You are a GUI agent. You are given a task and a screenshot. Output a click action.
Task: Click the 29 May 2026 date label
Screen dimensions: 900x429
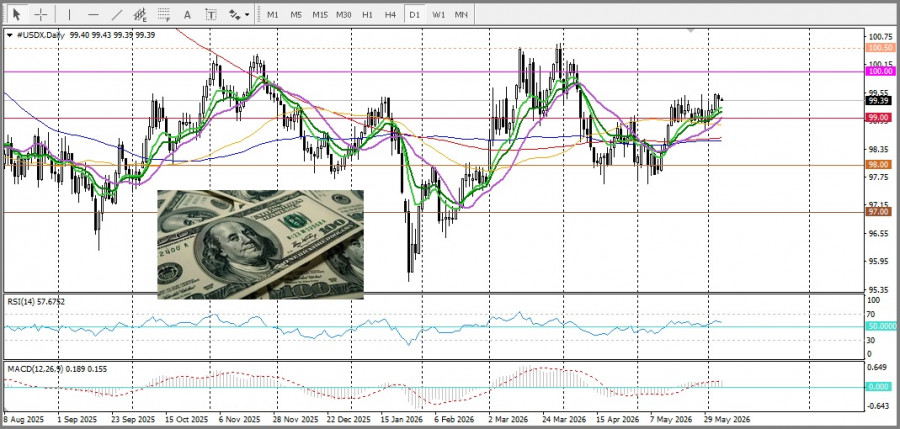click(x=728, y=419)
